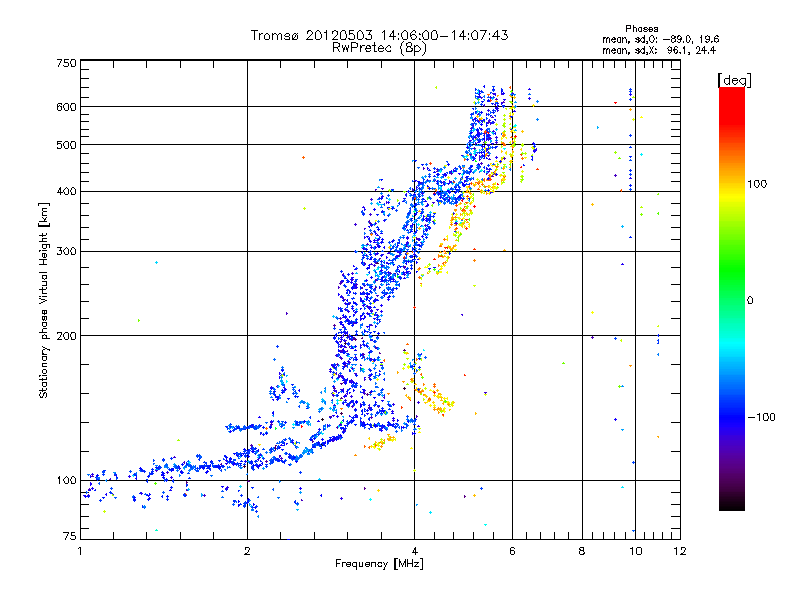Click the y-axis tick label "300"
This screenshot has width=800, height=600.
[66, 252]
